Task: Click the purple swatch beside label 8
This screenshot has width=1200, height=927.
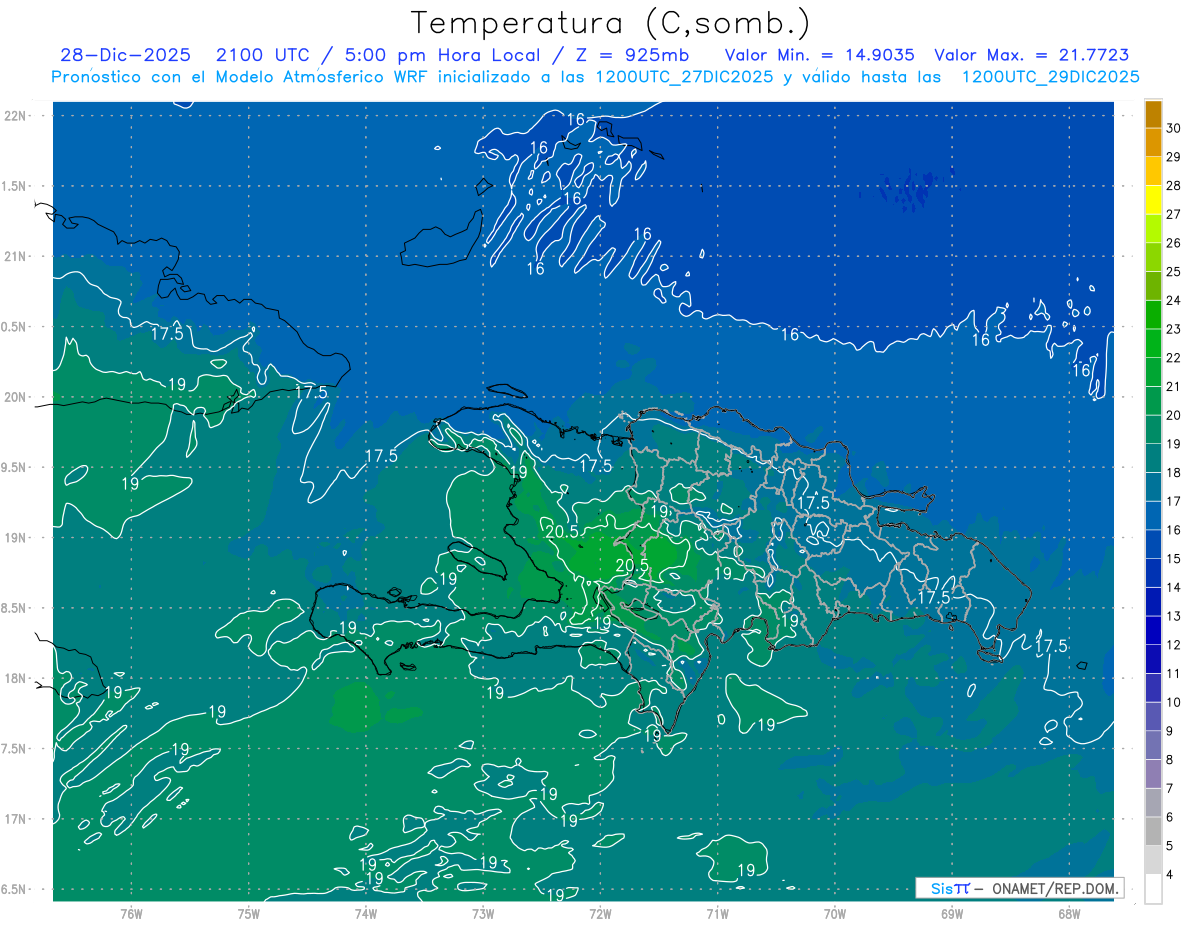Action: tap(1153, 774)
